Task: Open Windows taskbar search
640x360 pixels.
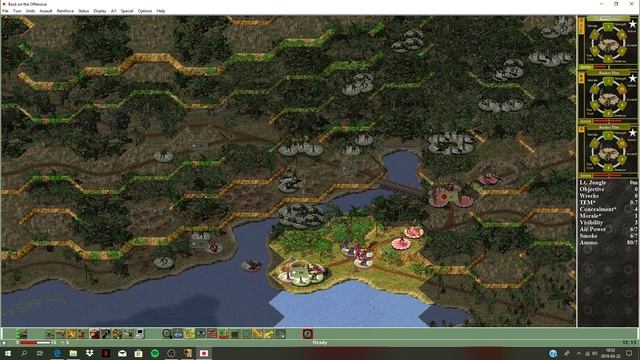Action: (24, 353)
